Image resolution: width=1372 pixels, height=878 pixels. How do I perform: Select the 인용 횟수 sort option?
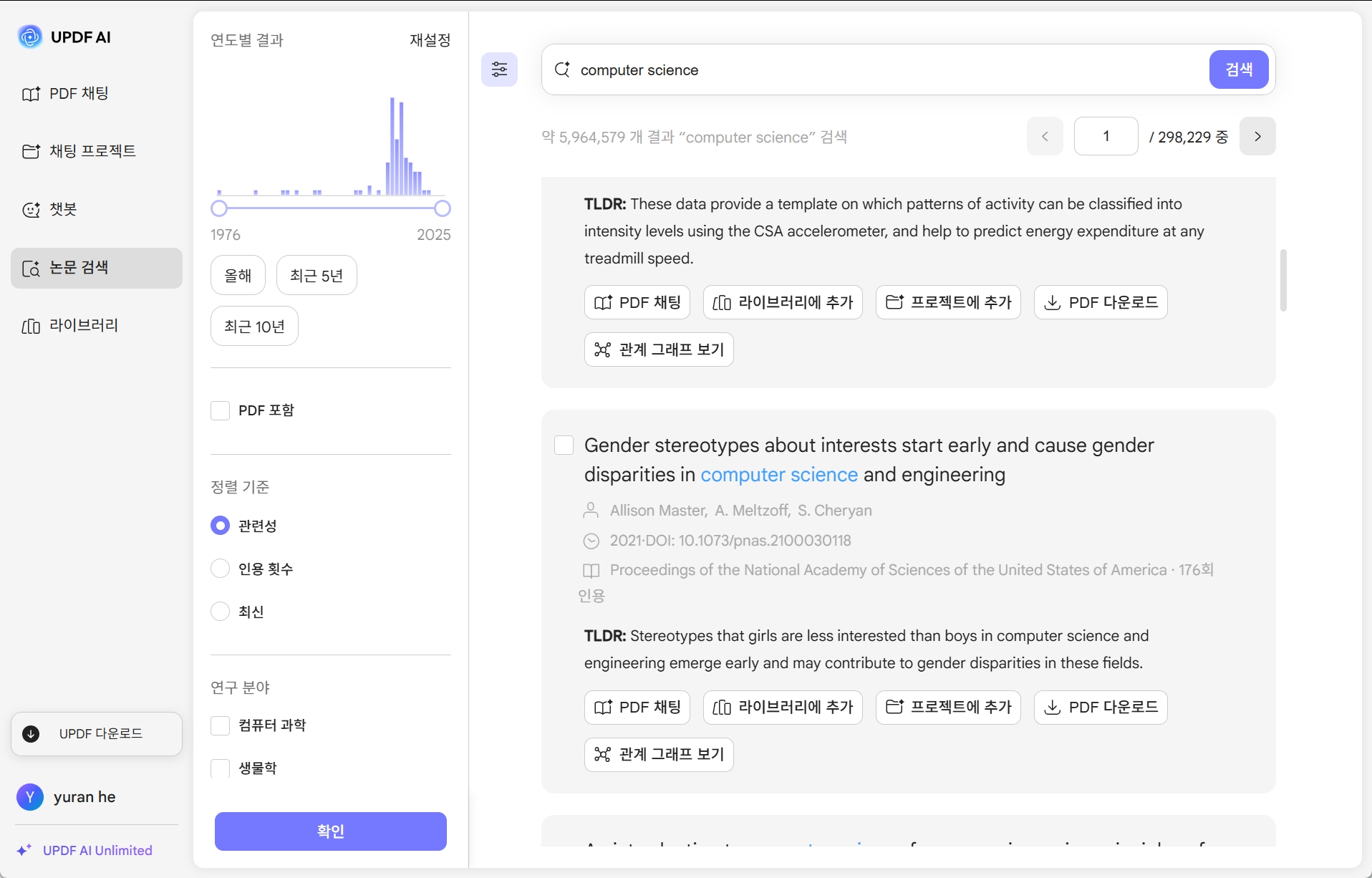tap(220, 569)
